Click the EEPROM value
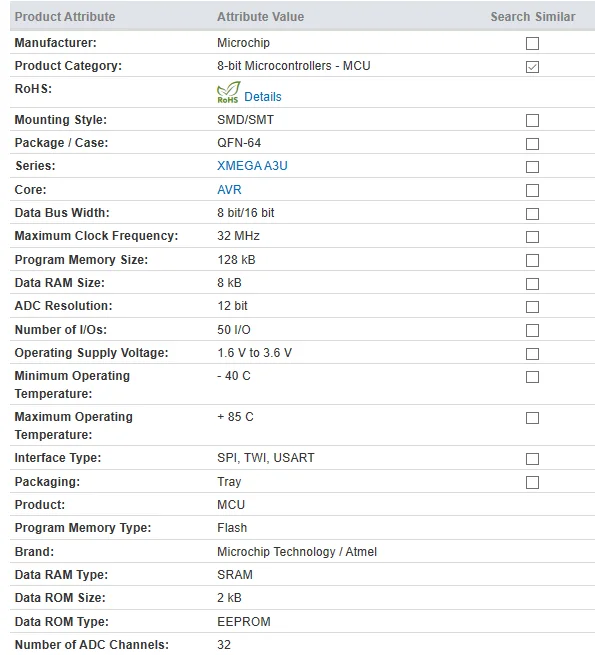Image resolution: width=595 pixels, height=655 pixels. 244,622
